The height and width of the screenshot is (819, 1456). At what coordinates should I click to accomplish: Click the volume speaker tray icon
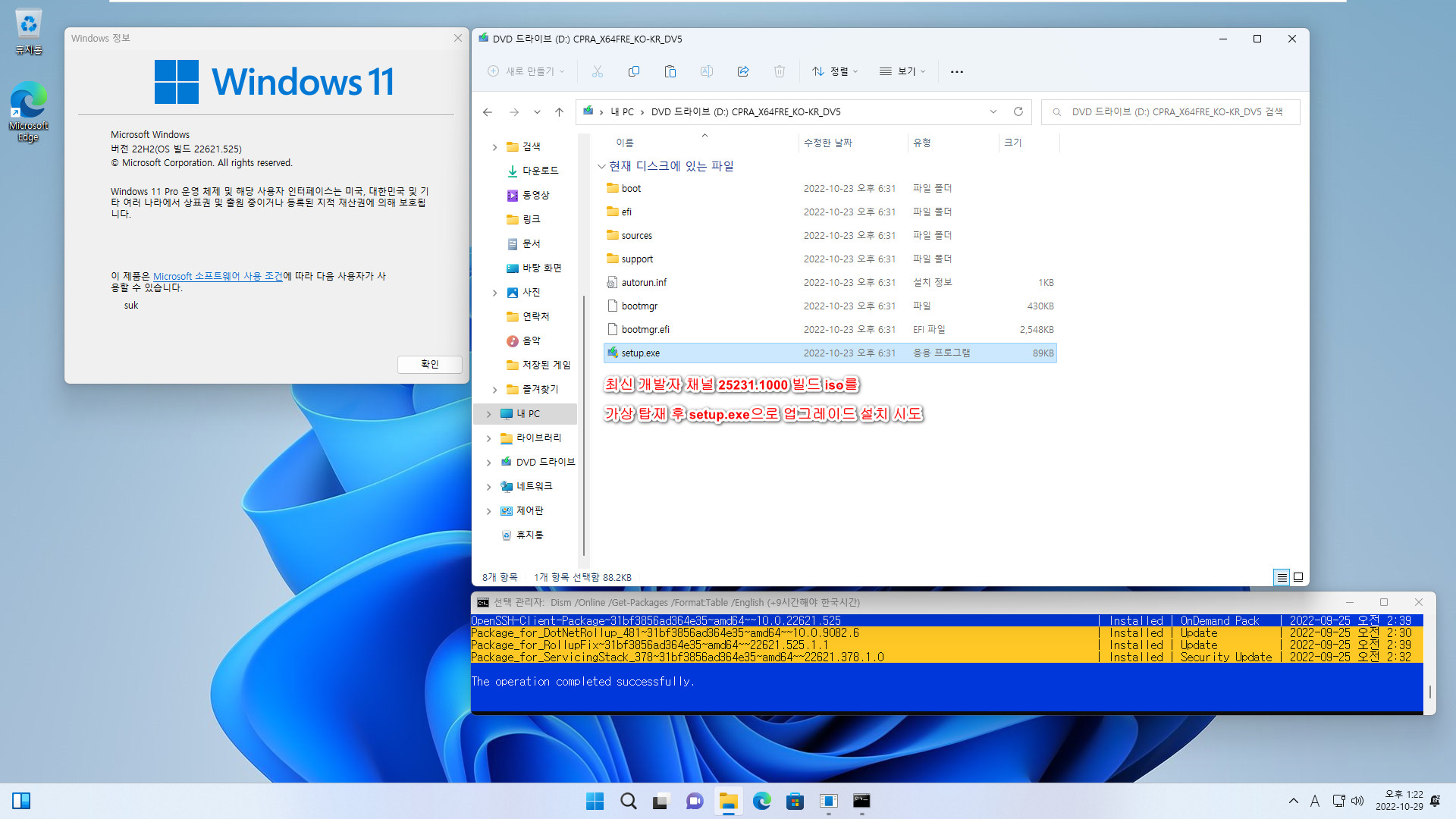(x=1357, y=801)
